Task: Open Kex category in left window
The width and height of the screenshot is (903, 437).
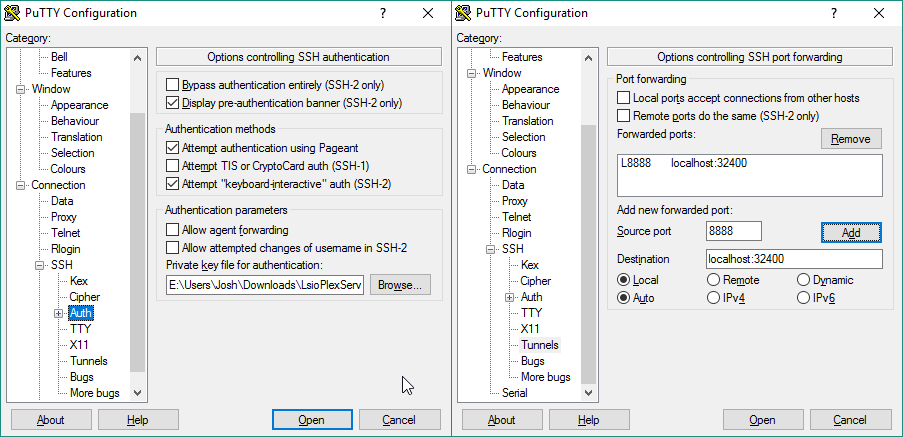Action: (x=79, y=281)
